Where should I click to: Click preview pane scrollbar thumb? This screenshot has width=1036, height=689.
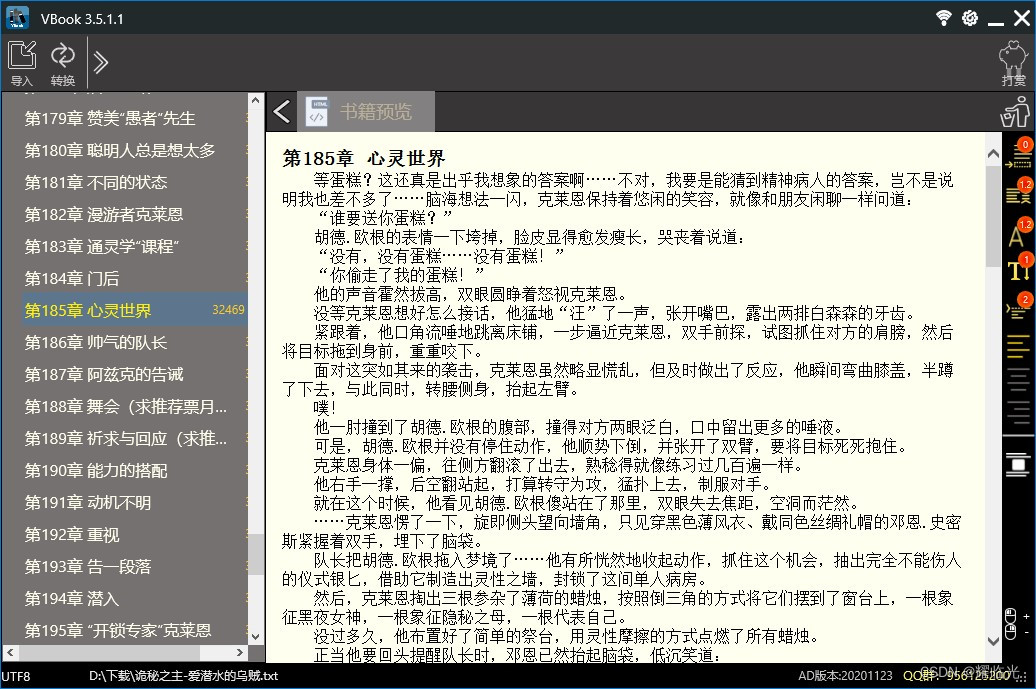[993, 216]
